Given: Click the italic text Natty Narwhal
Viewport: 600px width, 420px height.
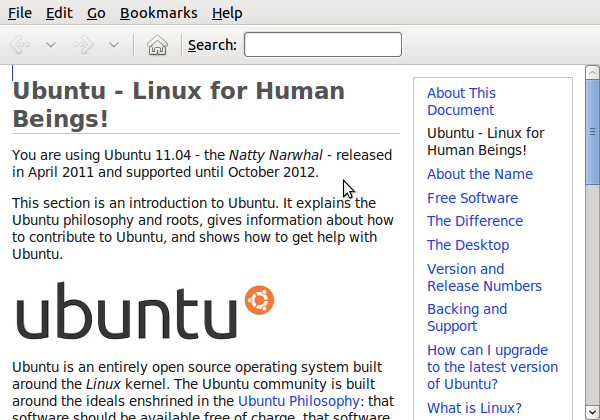Looking at the screenshot, I should click(x=276, y=155).
